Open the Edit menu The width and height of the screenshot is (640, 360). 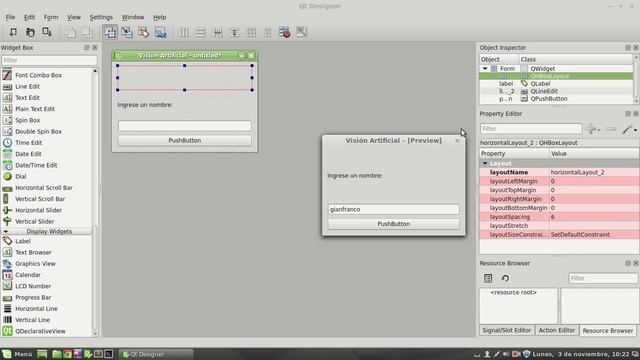click(x=29, y=17)
